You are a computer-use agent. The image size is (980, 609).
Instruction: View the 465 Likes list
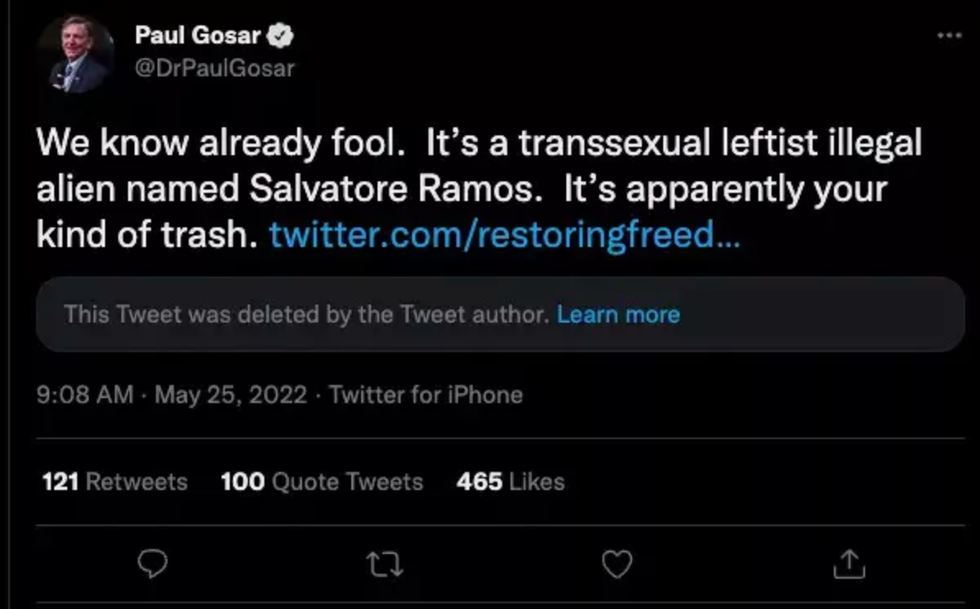click(x=510, y=482)
